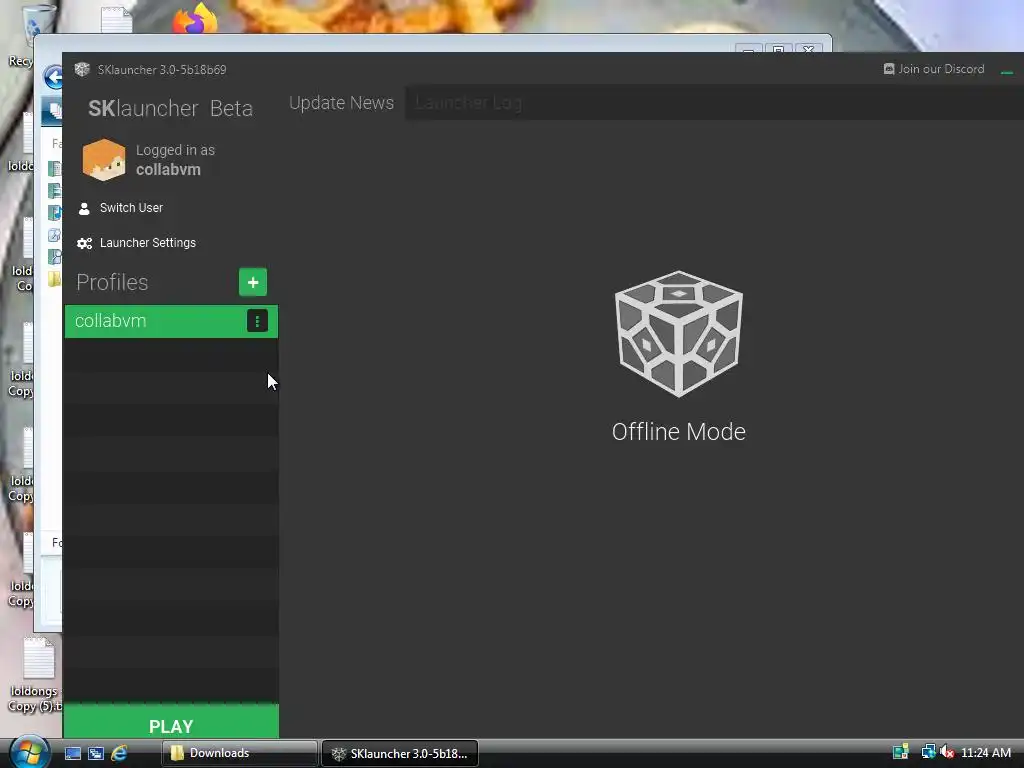The width and height of the screenshot is (1024, 768).
Task: Click the muted volume tray icon
Action: pos(947,752)
